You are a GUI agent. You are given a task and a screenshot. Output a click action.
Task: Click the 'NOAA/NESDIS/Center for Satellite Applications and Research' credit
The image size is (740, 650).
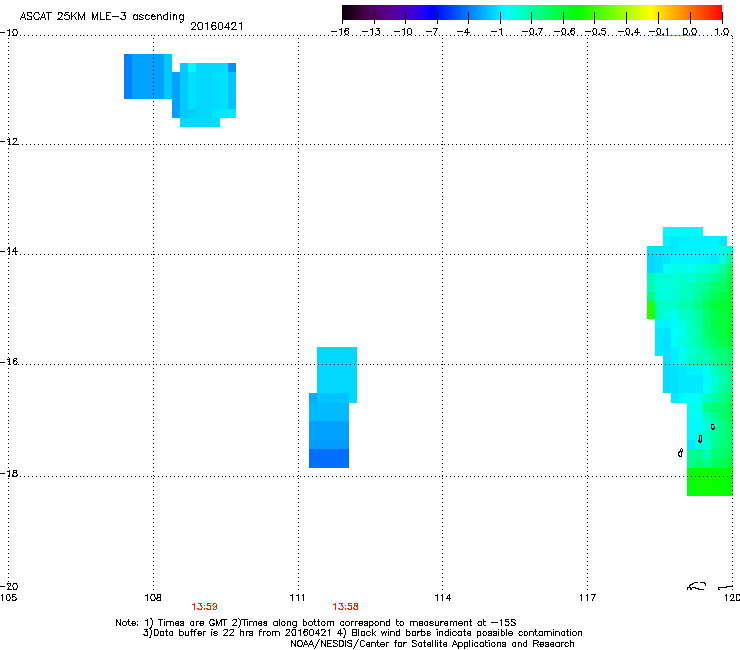pyautogui.click(x=432, y=644)
